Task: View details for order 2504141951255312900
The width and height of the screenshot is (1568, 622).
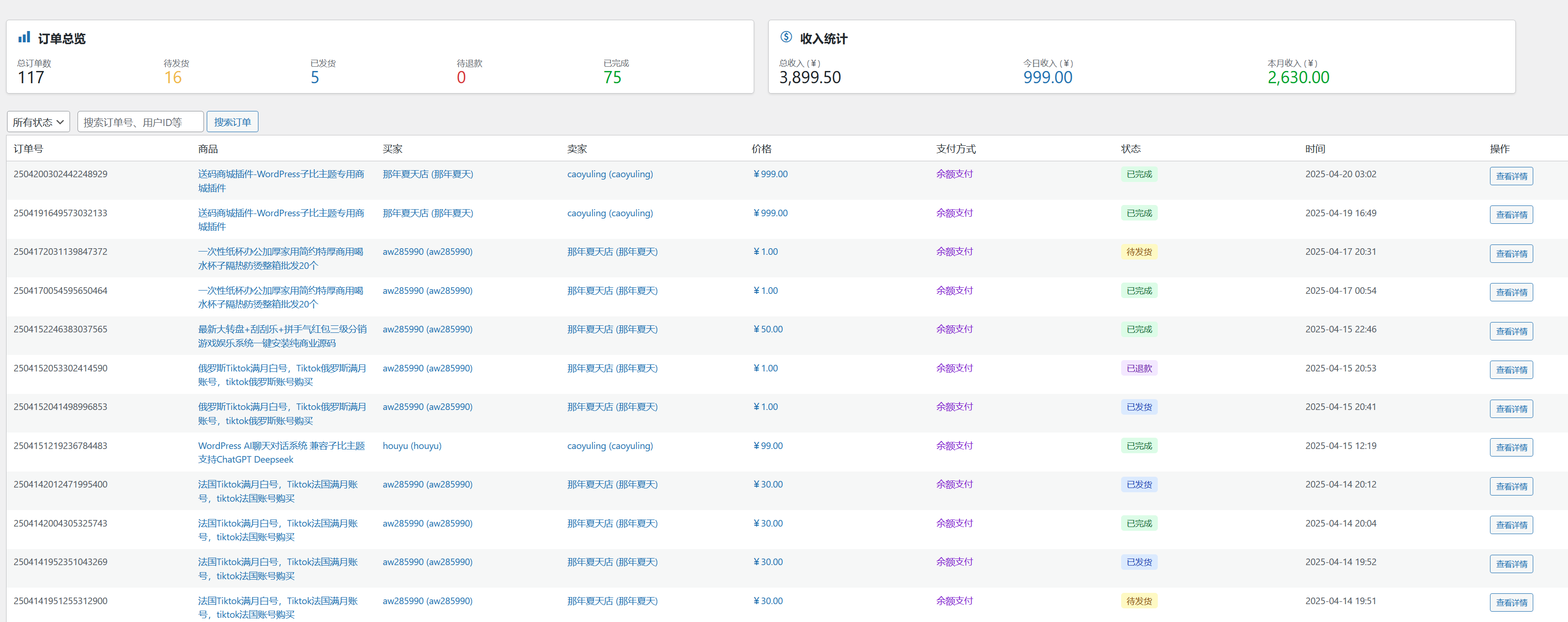Action: [x=1512, y=603]
